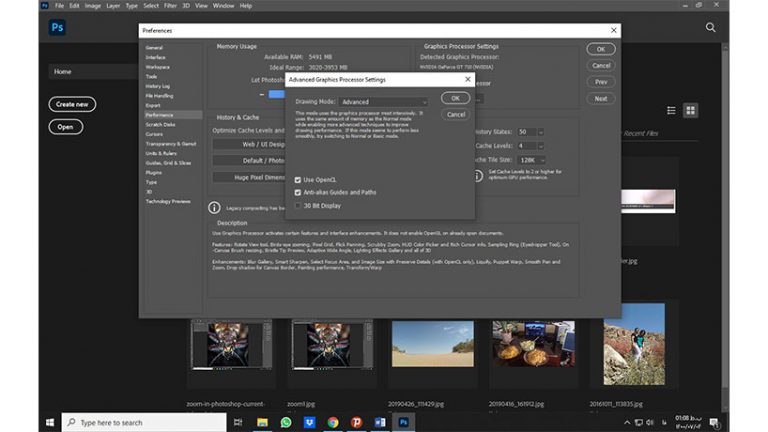Viewport: 768px width, 432px height.
Task: Click the Huge Pixel Dimensions button
Action: click(248, 177)
